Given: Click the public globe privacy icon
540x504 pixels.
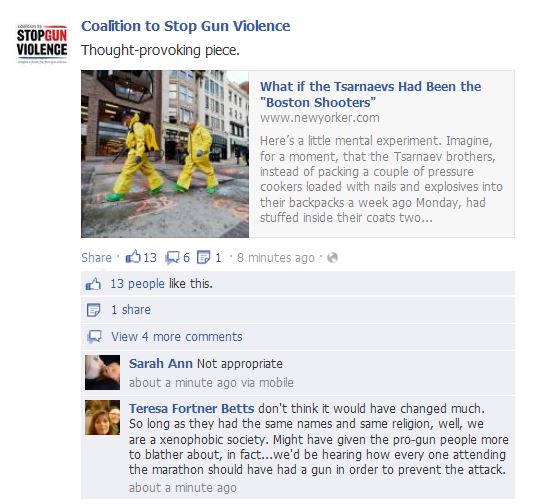Looking at the screenshot, I should click(332, 257).
